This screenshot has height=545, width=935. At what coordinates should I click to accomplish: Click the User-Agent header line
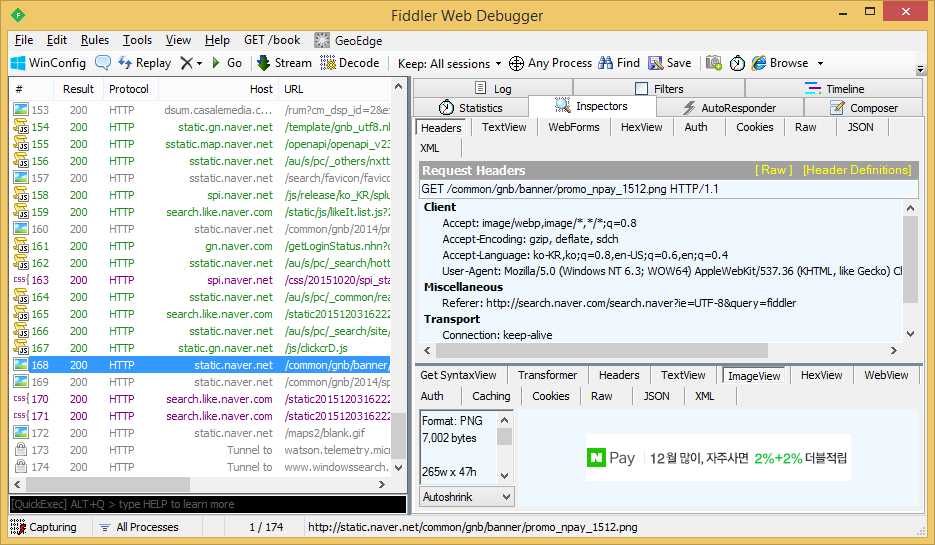(671, 271)
